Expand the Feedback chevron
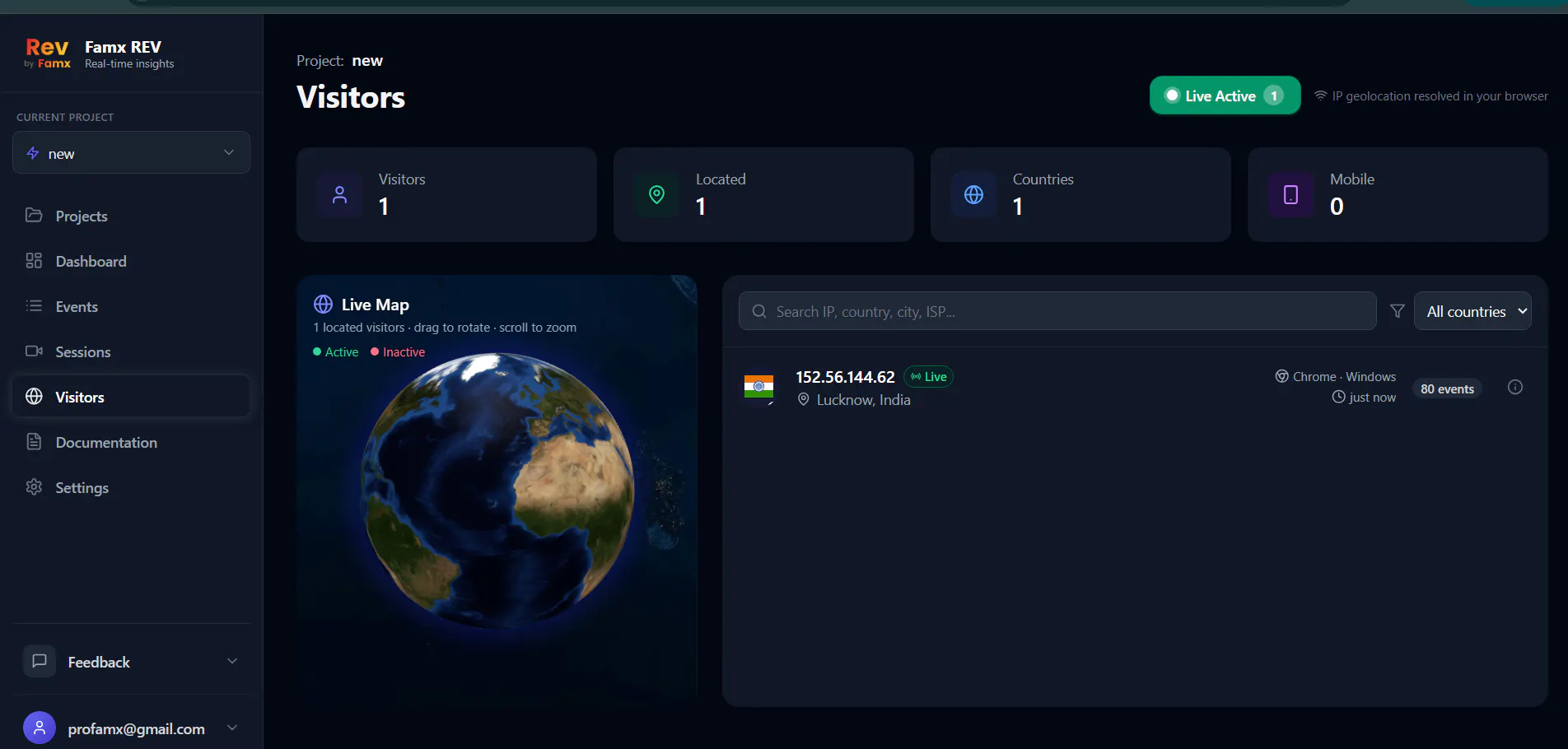This screenshot has width=1568, height=749. pyautogui.click(x=232, y=661)
